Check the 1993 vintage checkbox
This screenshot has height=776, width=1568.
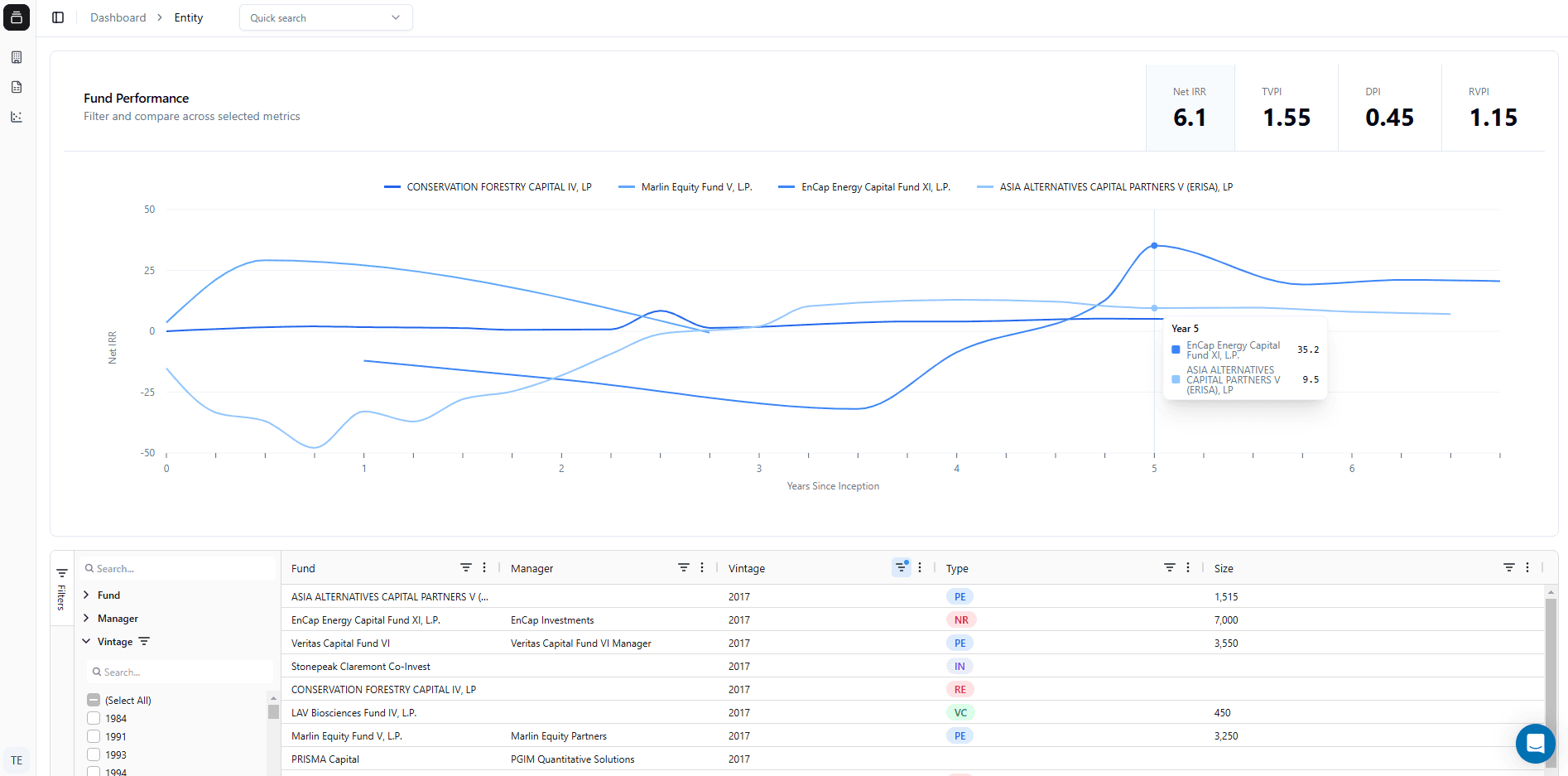(x=94, y=754)
